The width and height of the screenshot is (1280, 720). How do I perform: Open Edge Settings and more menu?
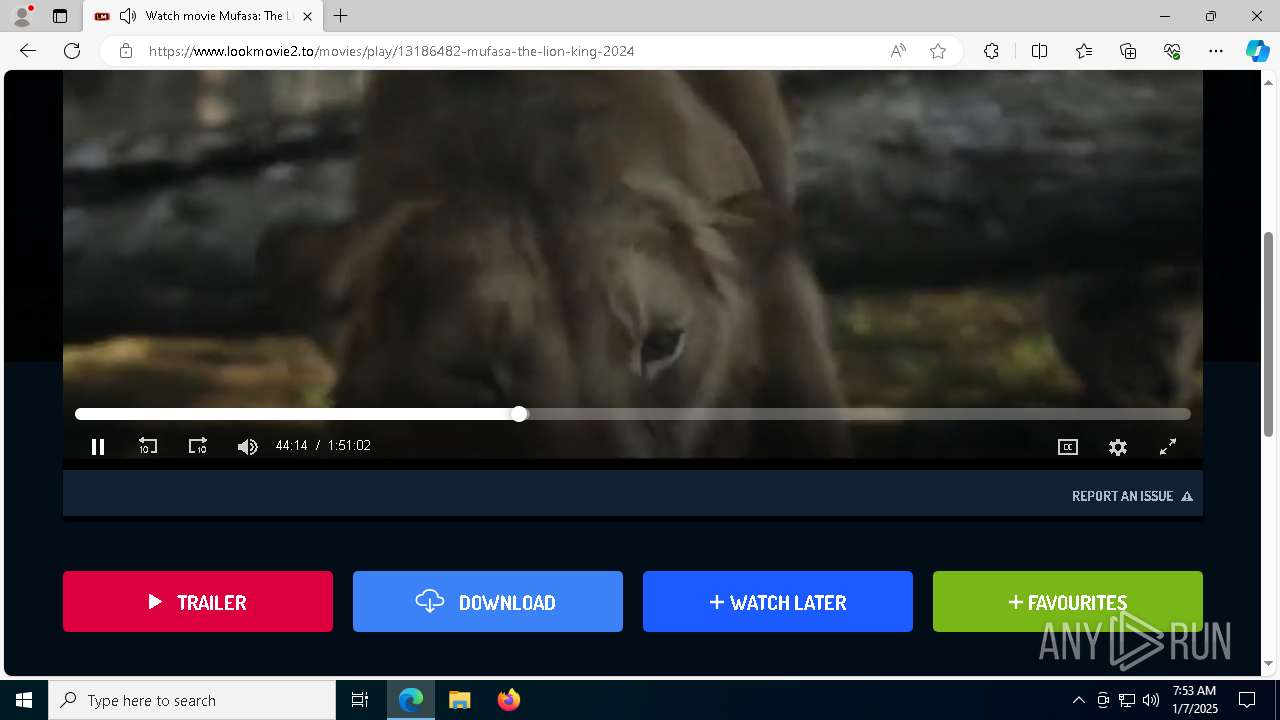pyautogui.click(x=1216, y=51)
